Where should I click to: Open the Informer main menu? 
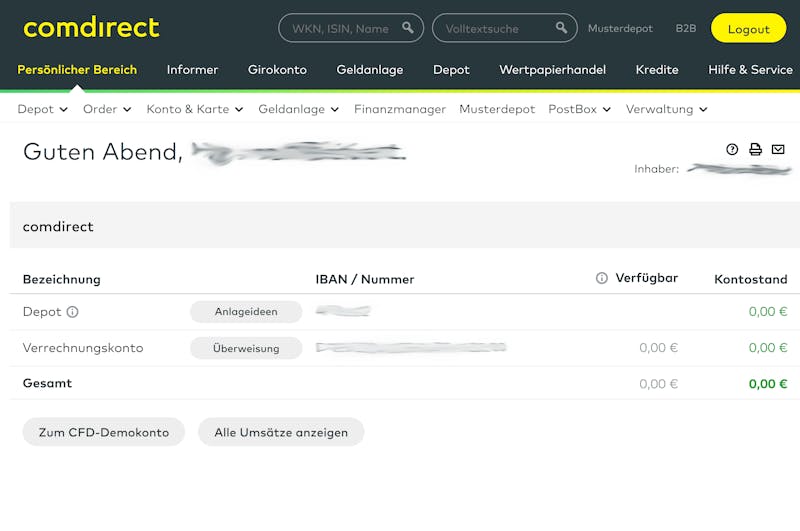click(x=192, y=70)
